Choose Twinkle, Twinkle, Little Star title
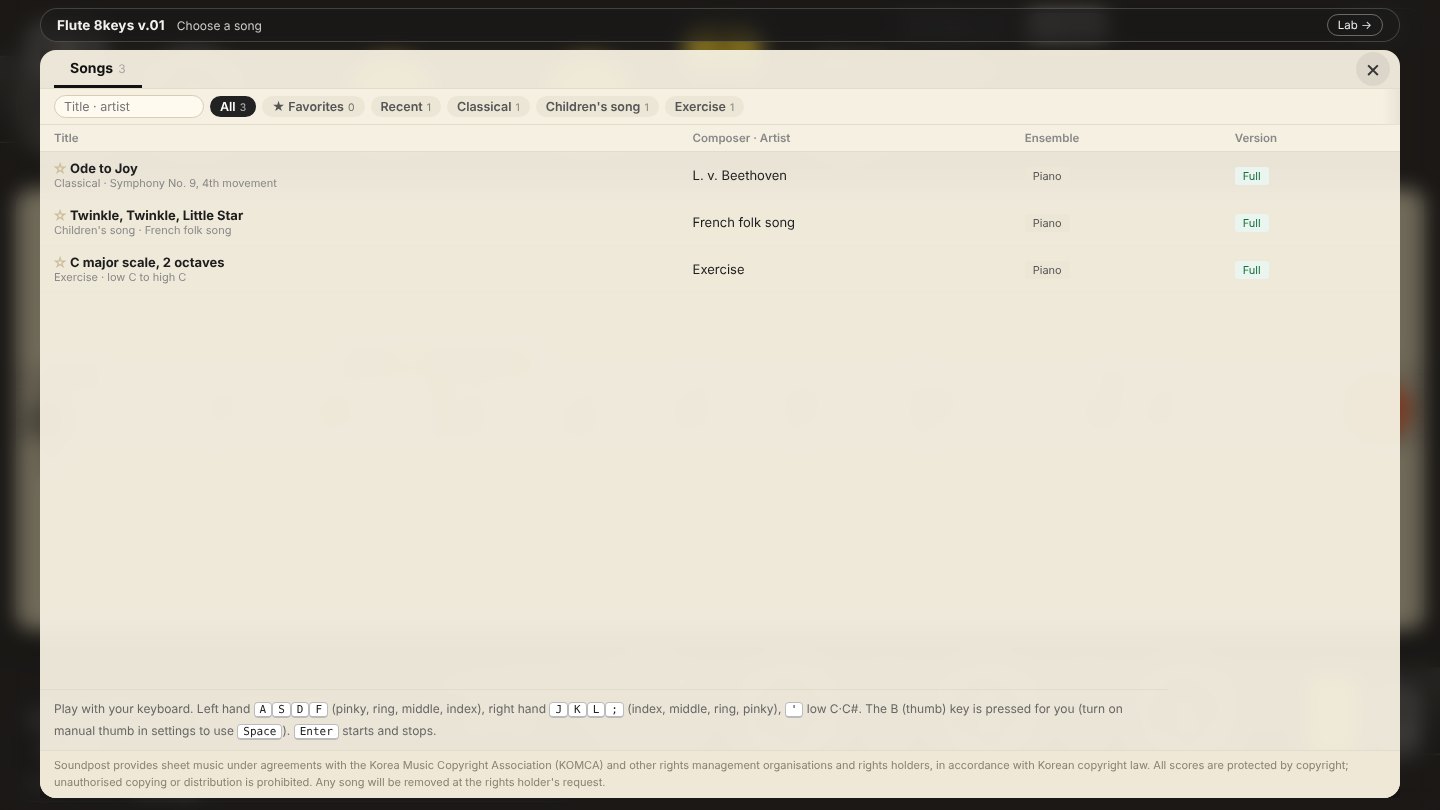 click(x=156, y=215)
